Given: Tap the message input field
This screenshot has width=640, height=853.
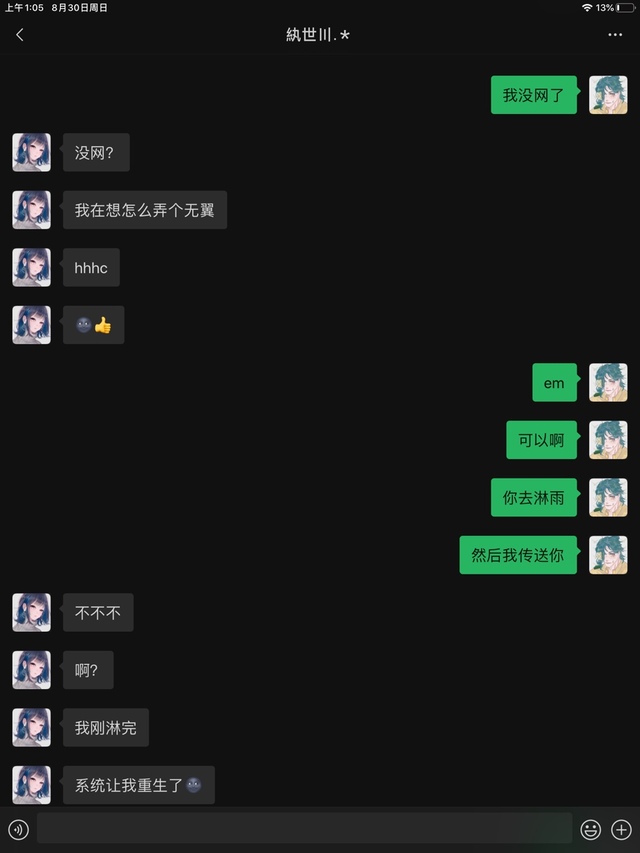Looking at the screenshot, I should coord(304,828).
